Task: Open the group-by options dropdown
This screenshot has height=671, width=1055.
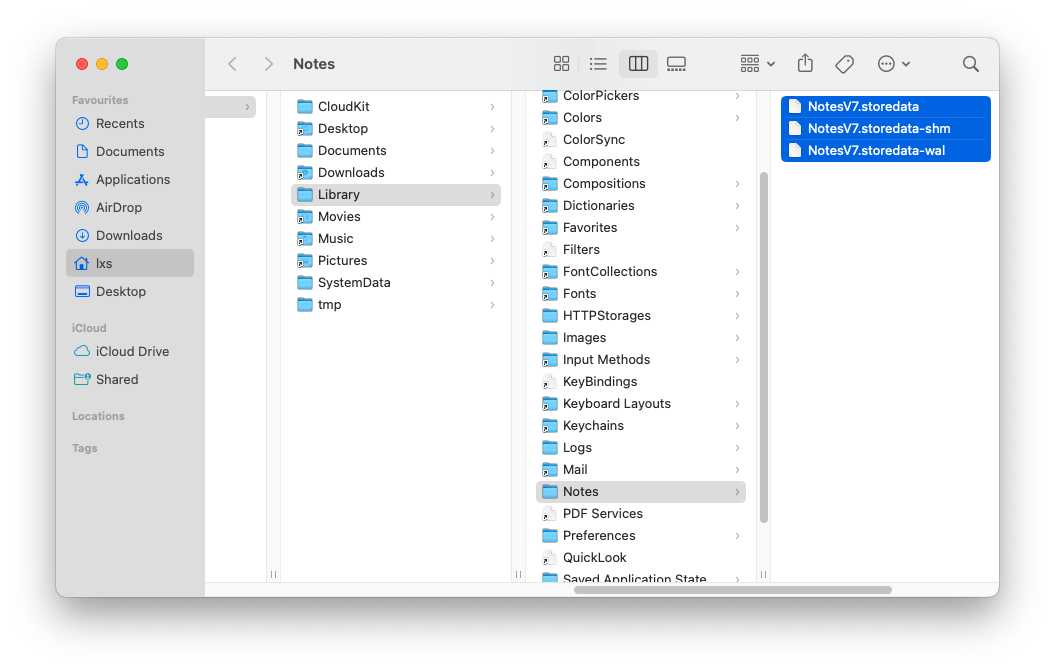Action: (x=757, y=64)
